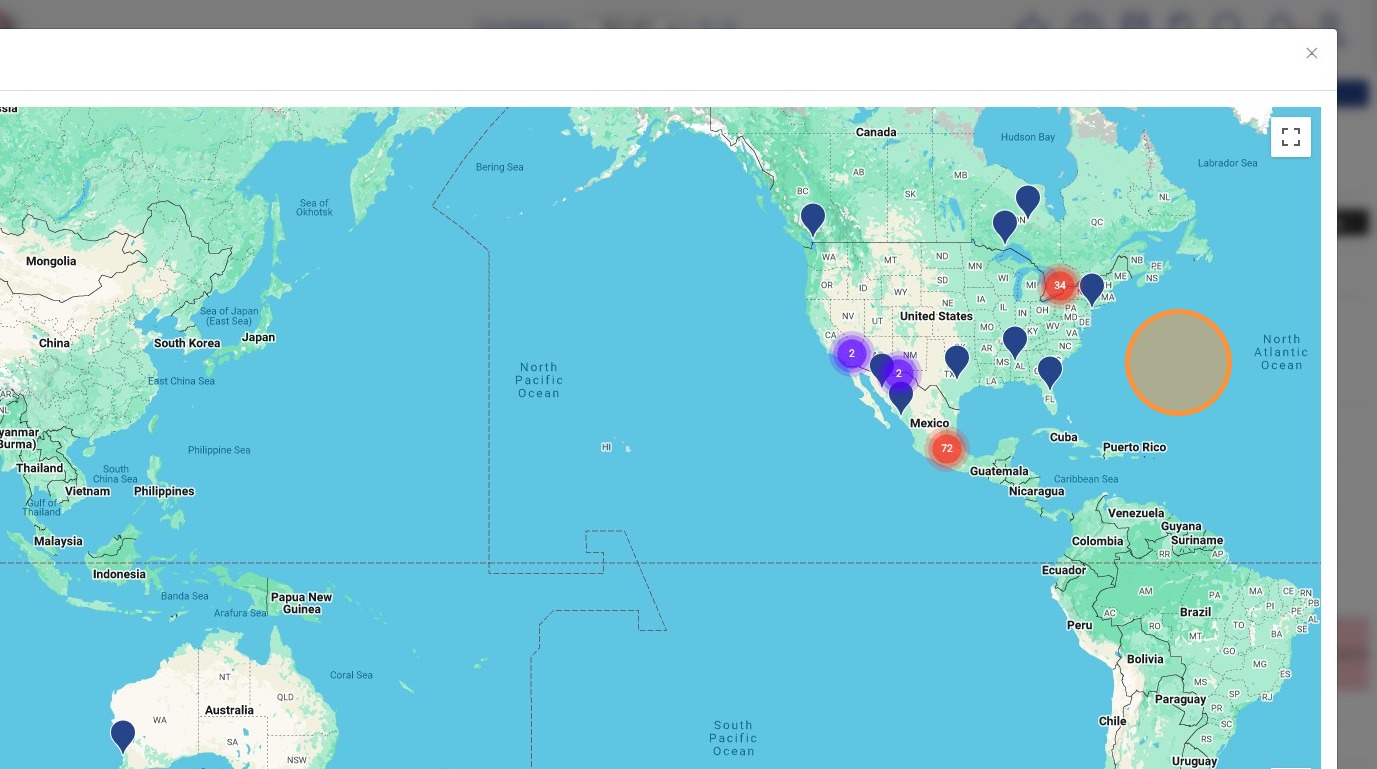Click the Hudson Bay map label
This screenshot has height=769, width=1377.
[1028, 137]
